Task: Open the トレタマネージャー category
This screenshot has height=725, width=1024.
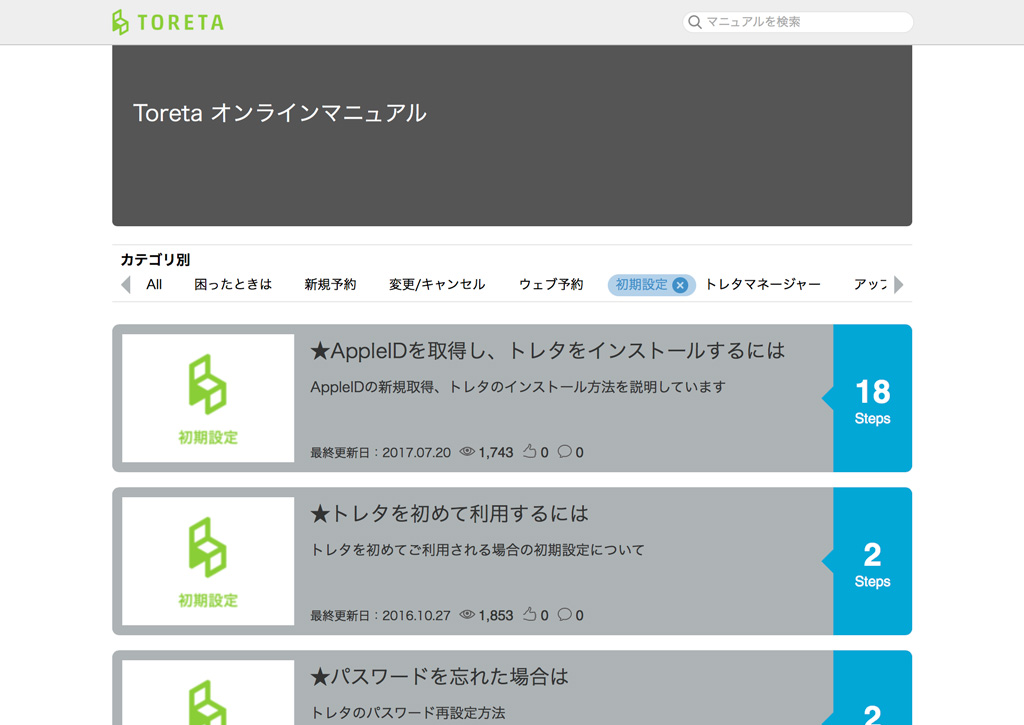Action: tap(762, 285)
